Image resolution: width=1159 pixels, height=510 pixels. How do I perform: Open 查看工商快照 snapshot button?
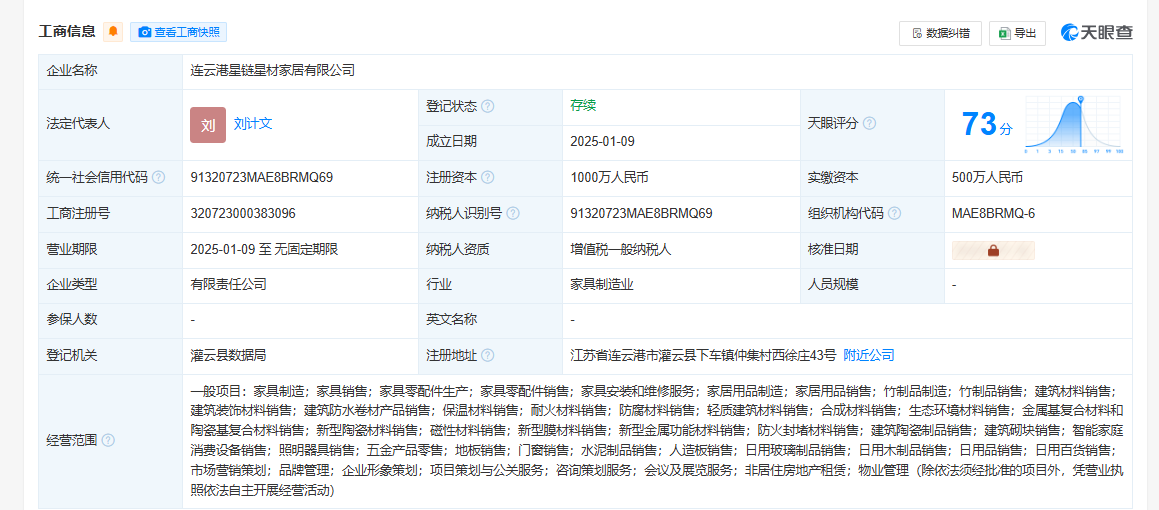coord(178,32)
